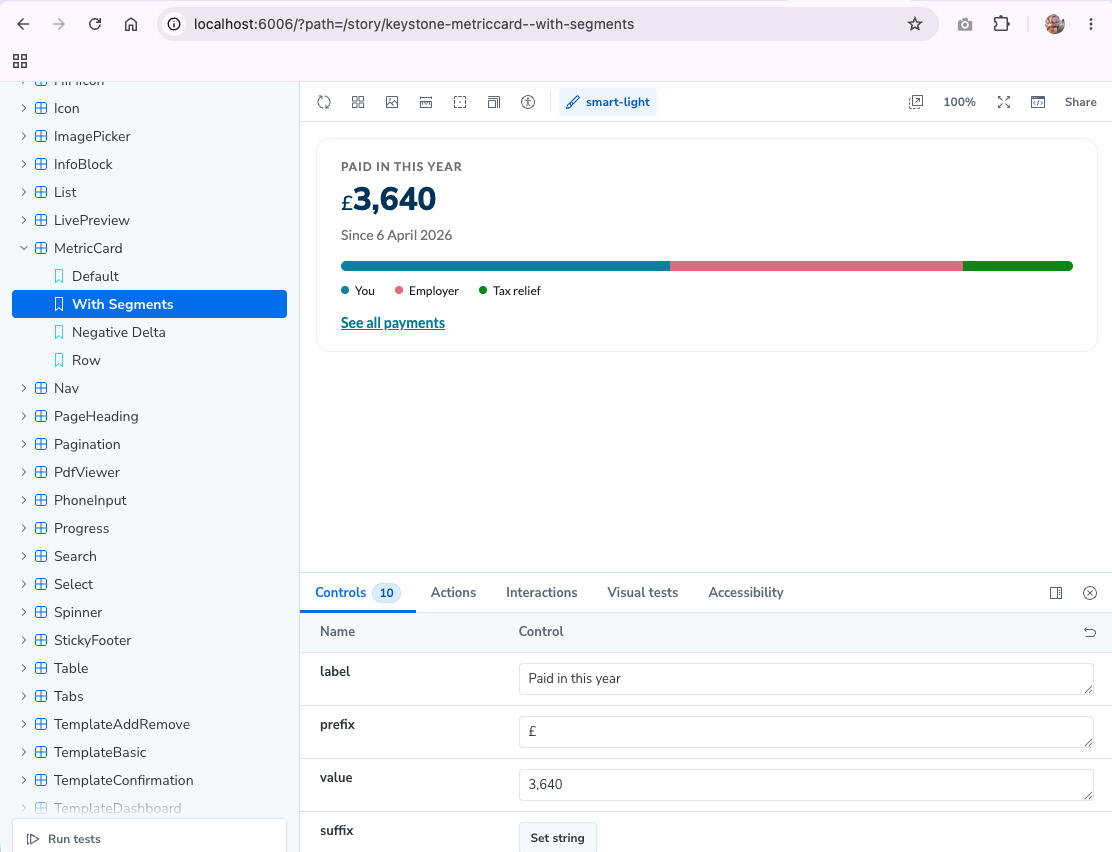Screen dimensions: 1112x852
Task: Close the addons panel
Action: tap(1090, 593)
